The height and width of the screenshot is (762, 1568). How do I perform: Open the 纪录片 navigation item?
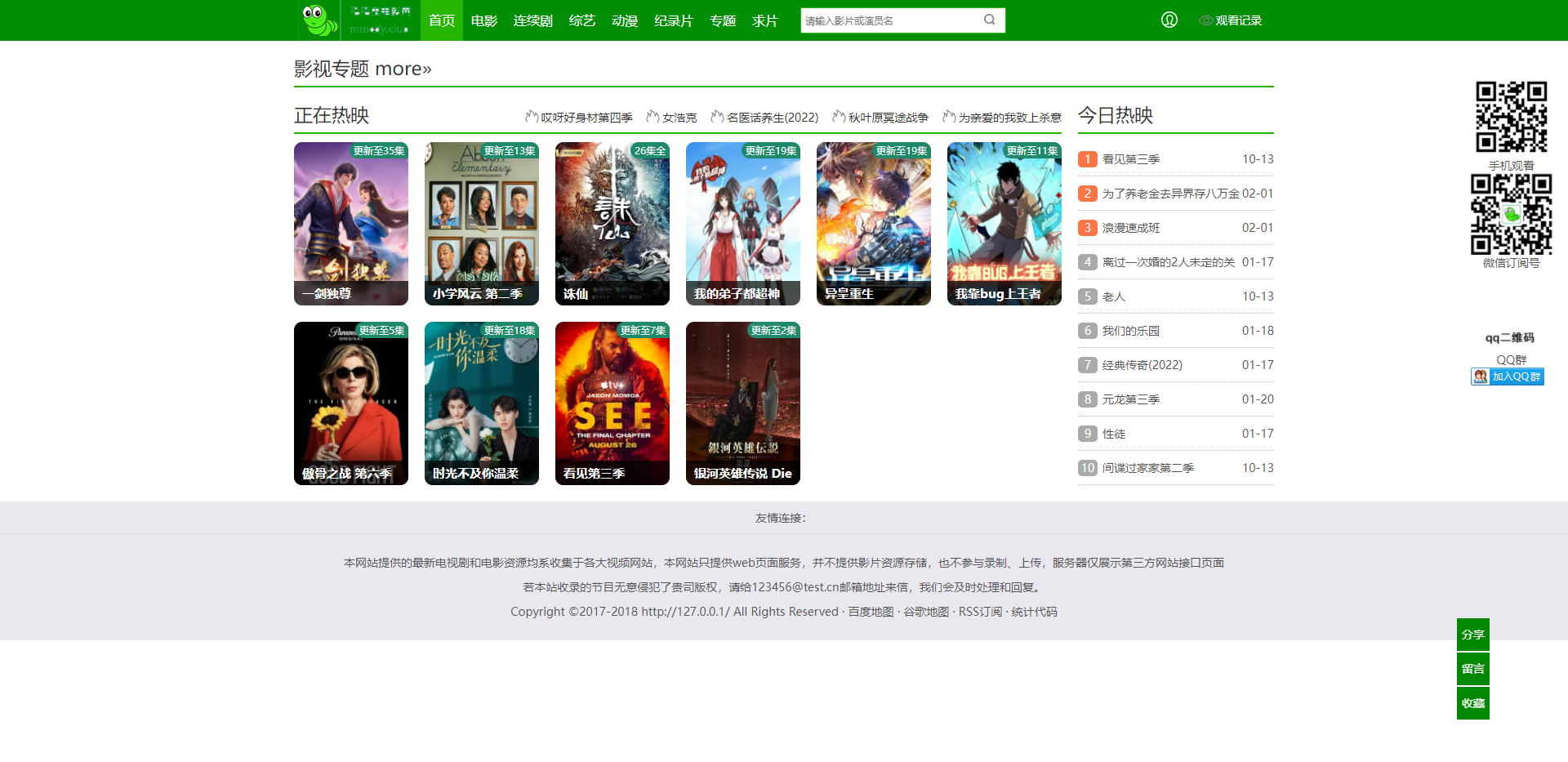(674, 20)
